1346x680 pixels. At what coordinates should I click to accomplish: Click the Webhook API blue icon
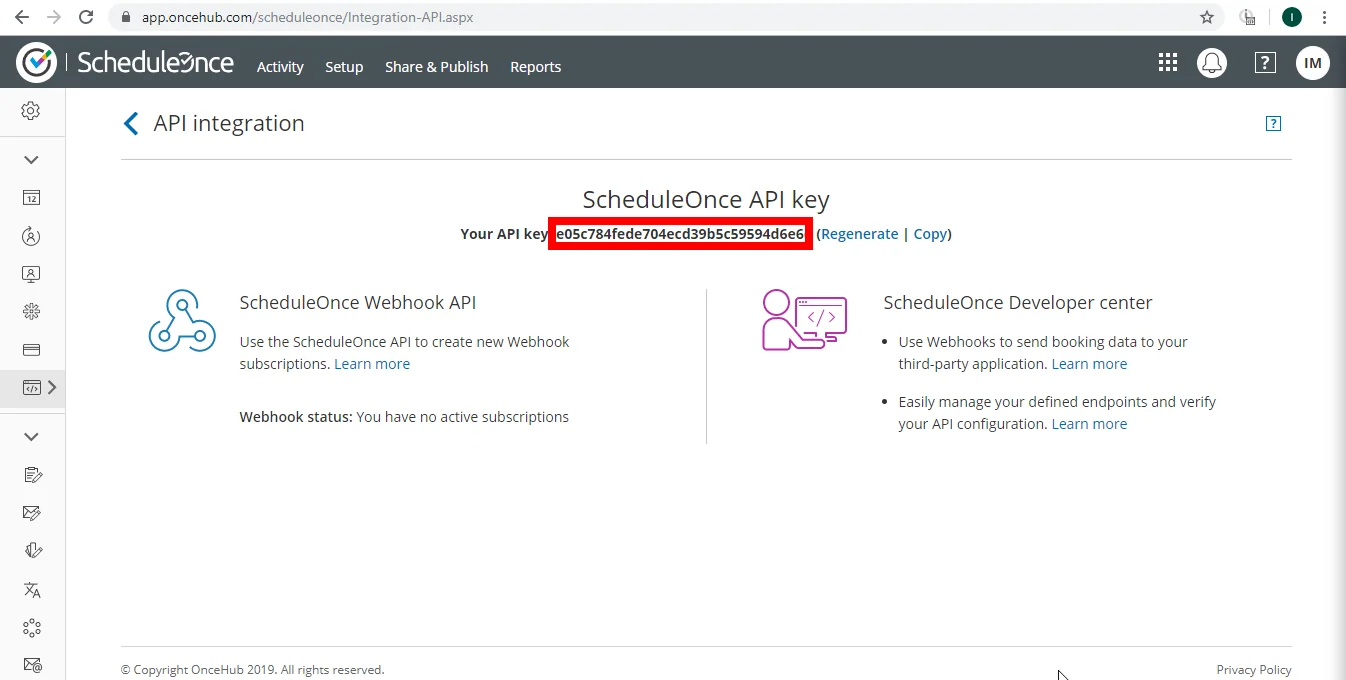pos(182,321)
